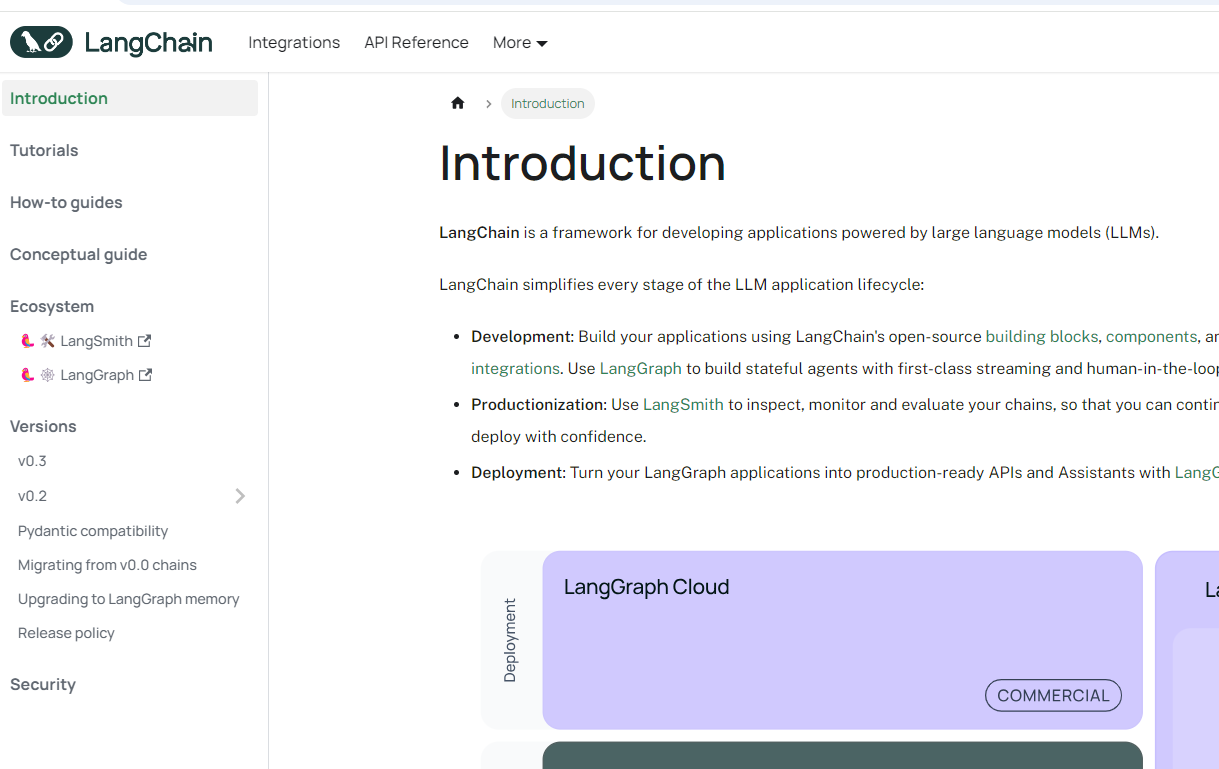Image resolution: width=1219 pixels, height=769 pixels.
Task: Click the LangGraph Cloud diagram card
Action: click(842, 640)
